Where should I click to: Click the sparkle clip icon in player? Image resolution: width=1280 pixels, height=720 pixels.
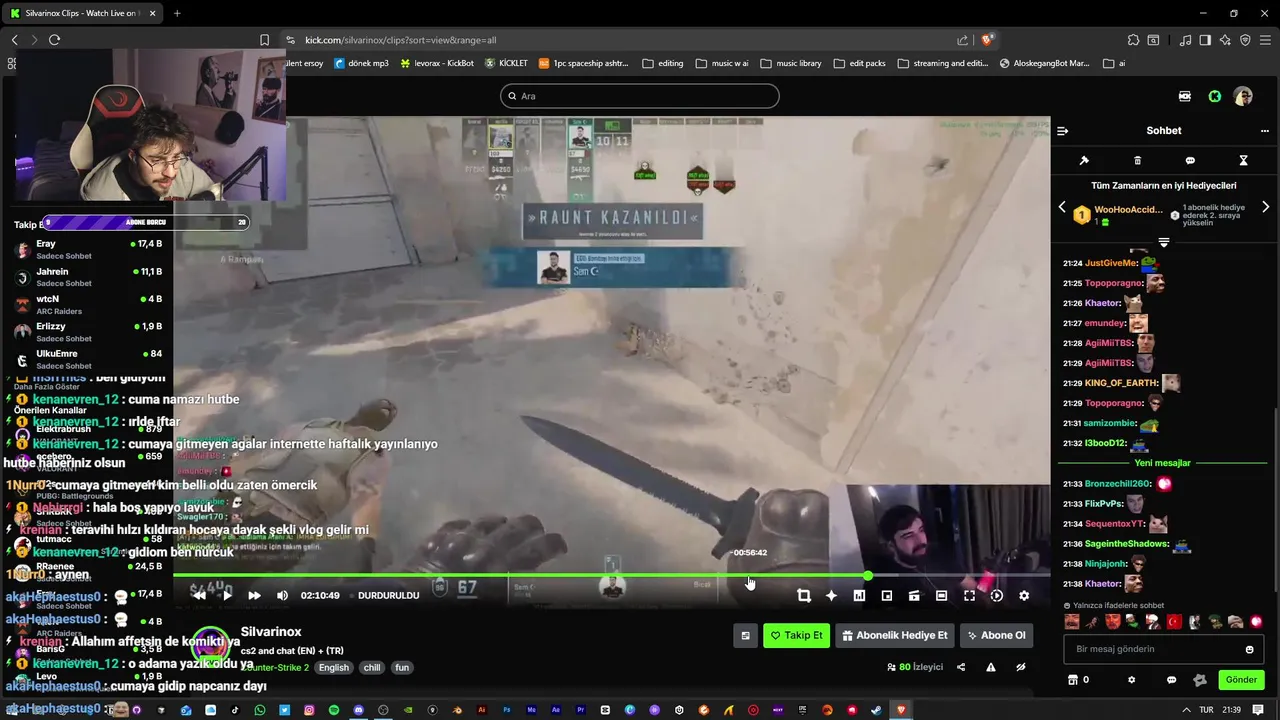click(x=831, y=595)
